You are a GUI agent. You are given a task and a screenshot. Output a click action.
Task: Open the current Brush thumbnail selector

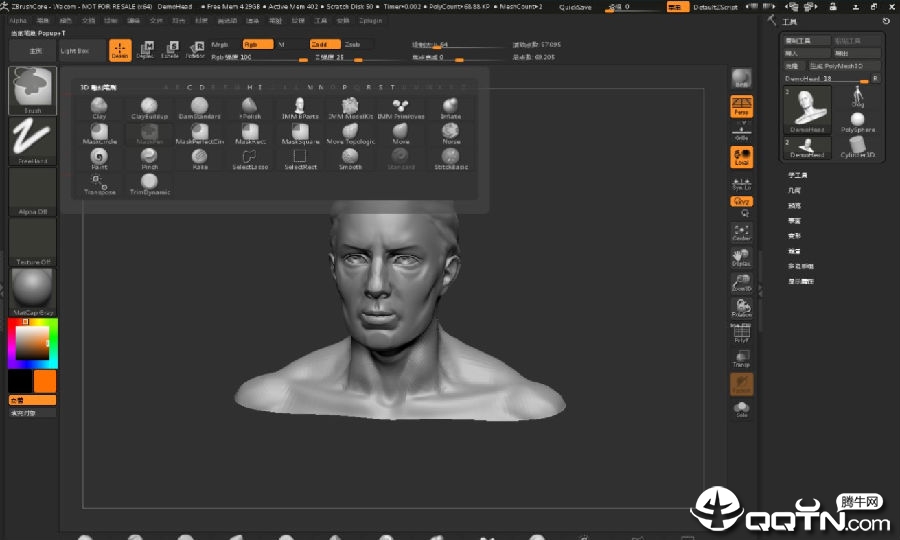(33, 90)
